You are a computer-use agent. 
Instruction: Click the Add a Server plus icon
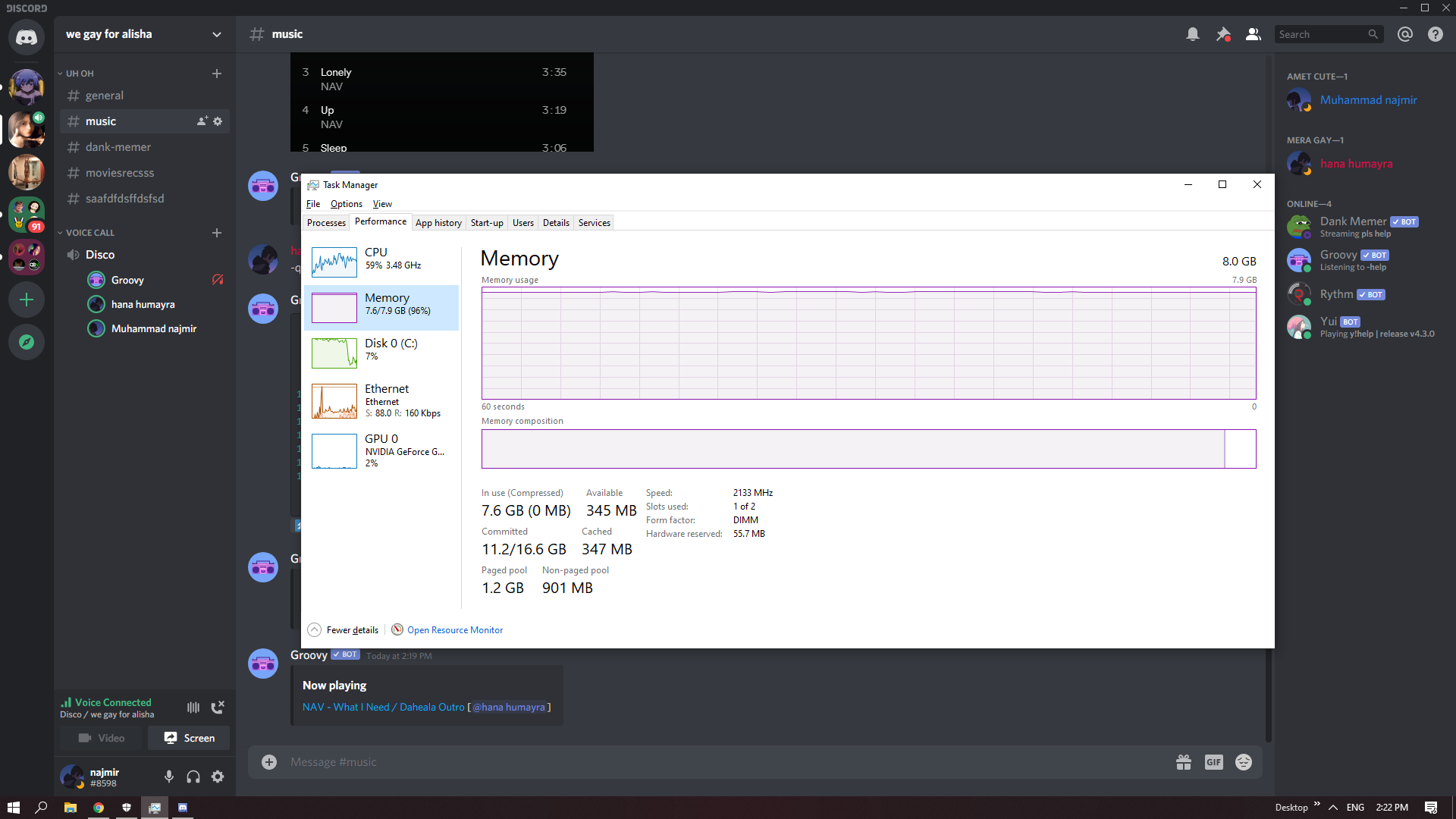(27, 300)
